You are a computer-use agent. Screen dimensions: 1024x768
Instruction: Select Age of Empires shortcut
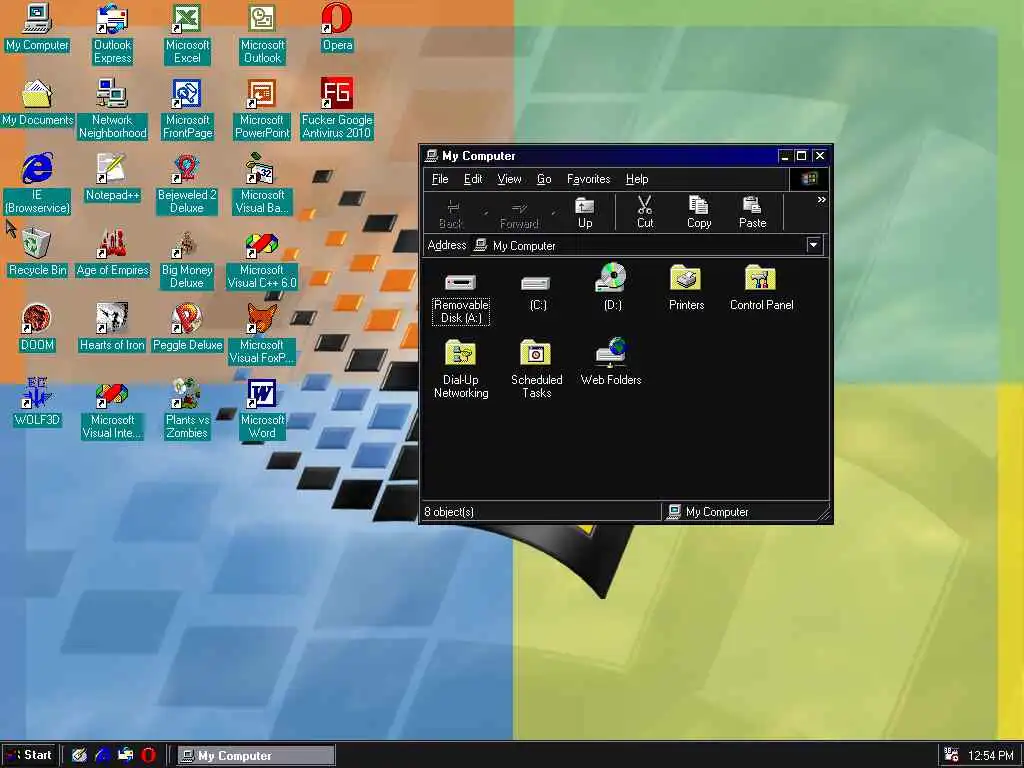pos(112,253)
